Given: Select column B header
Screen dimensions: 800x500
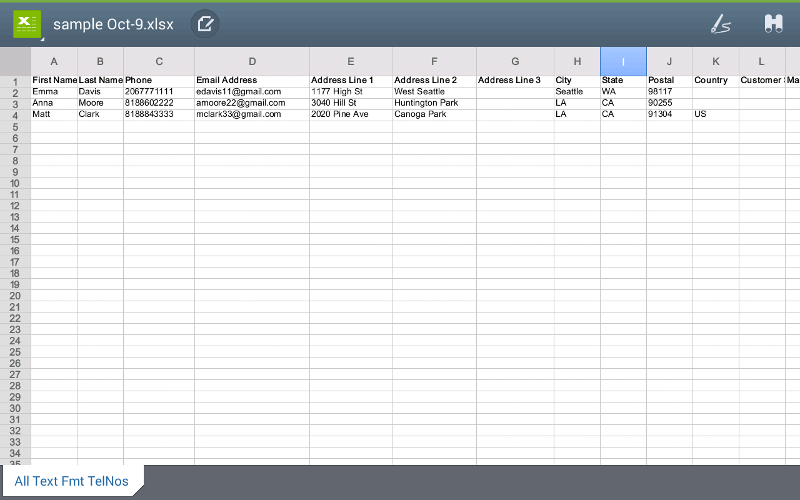Looking at the screenshot, I should click(x=101, y=61).
